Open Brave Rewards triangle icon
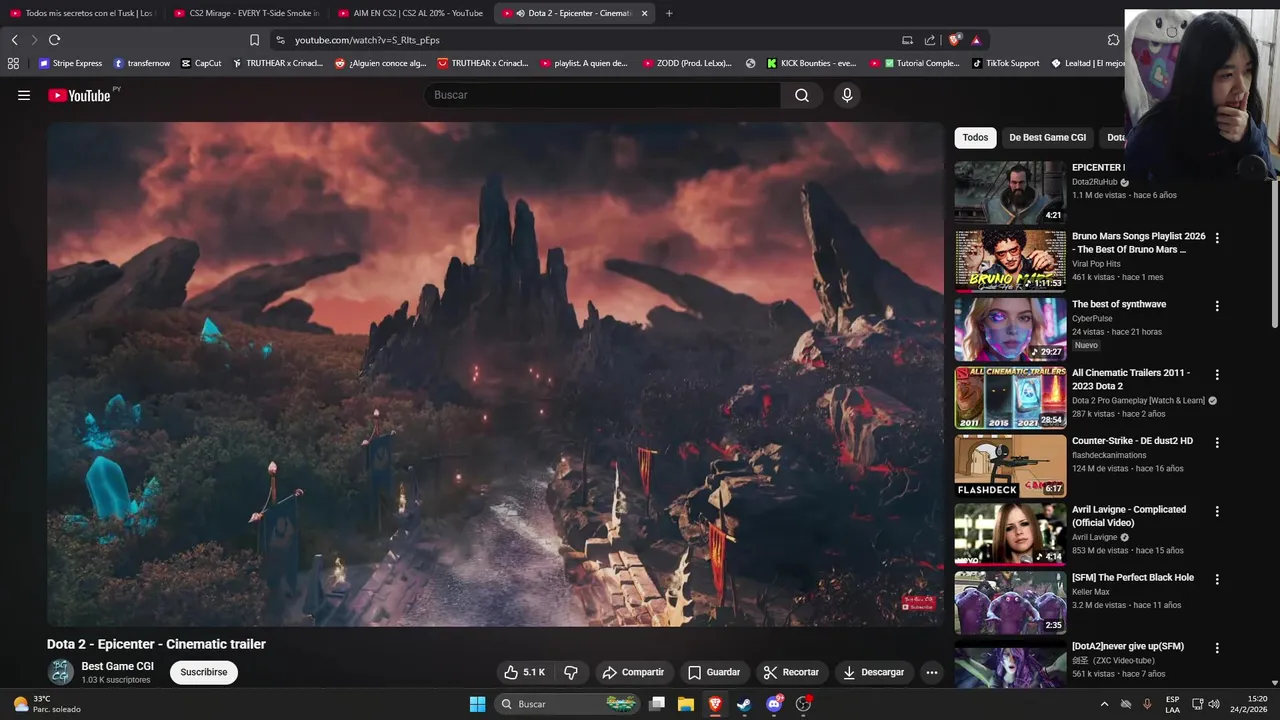The width and height of the screenshot is (1280, 720). 976,40
